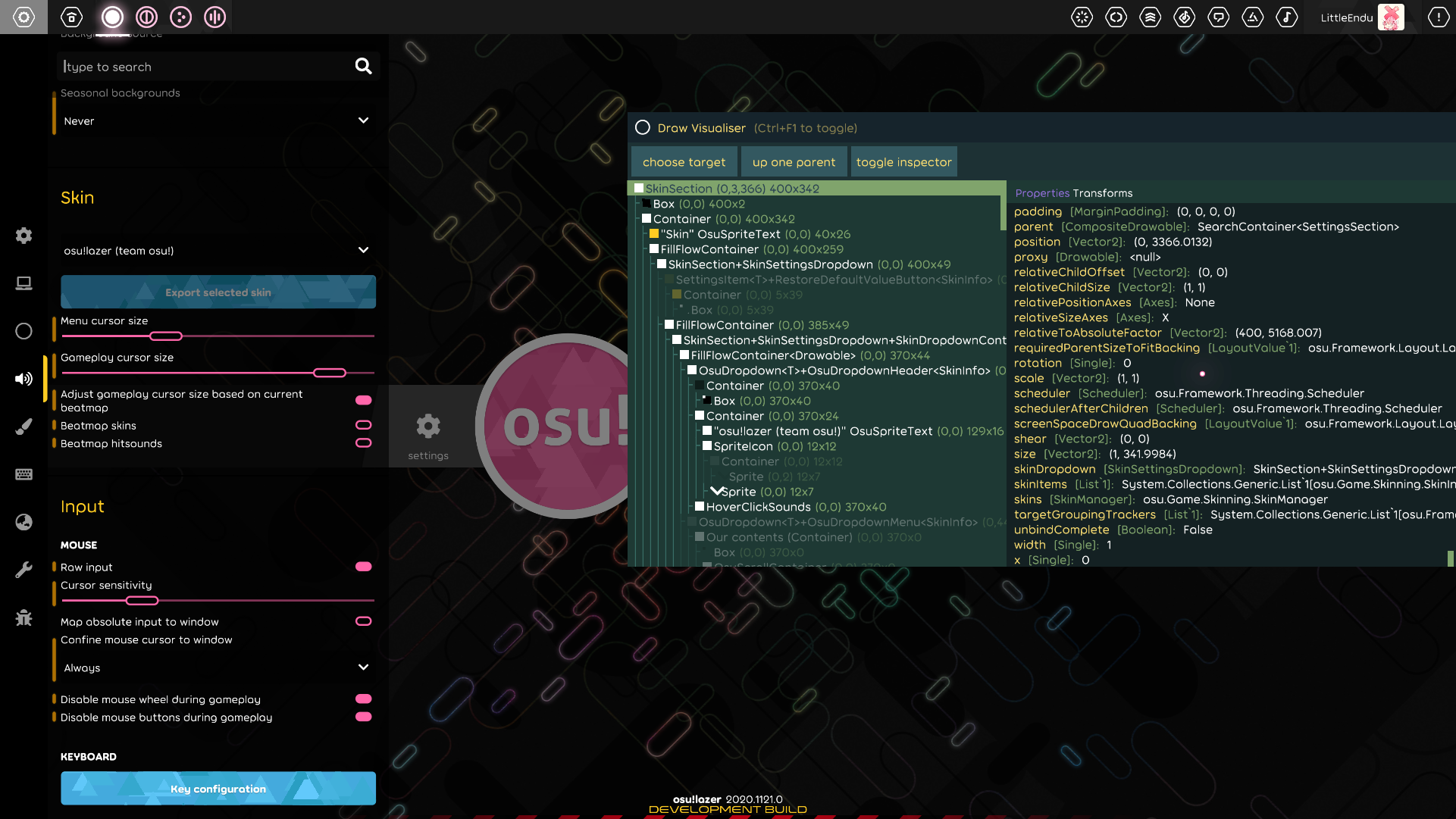1456x819 pixels.
Task: Jump to Input settings via keyboard sidebar icon
Action: tap(23, 474)
